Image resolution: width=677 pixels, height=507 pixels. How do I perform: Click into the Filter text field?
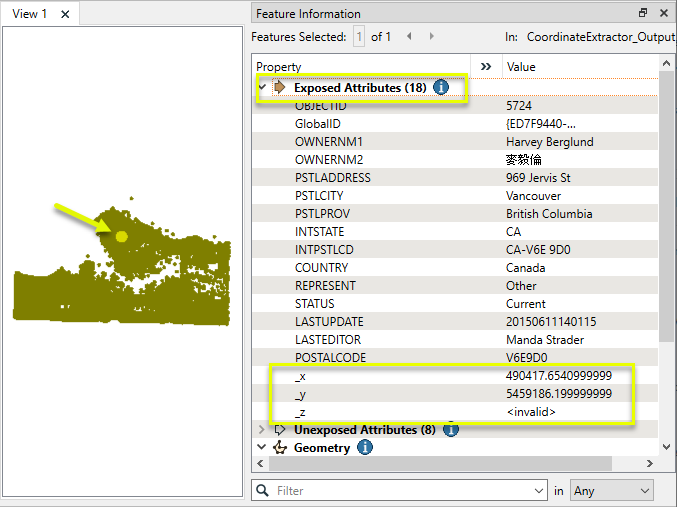tap(400, 491)
